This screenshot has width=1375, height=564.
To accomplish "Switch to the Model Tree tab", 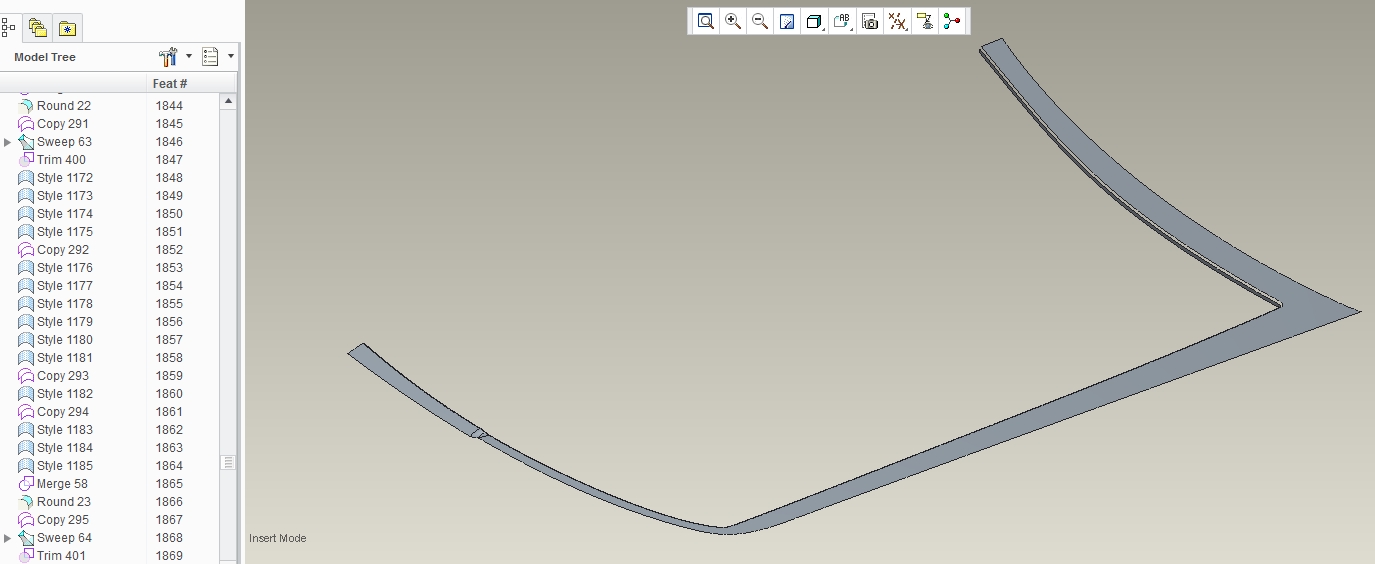I will (8, 28).
